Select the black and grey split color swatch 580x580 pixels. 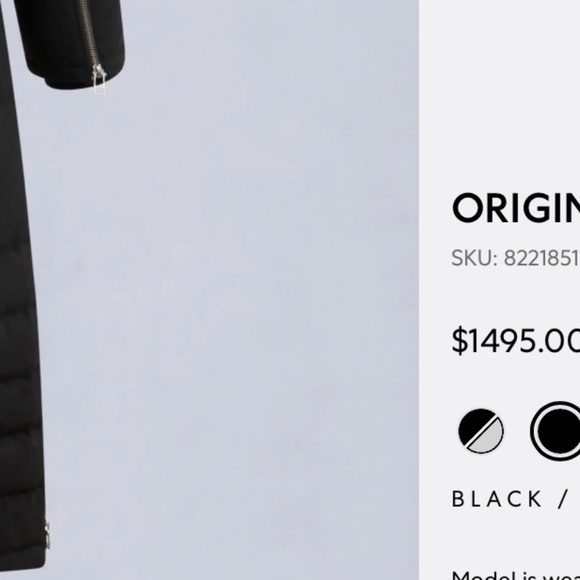(x=481, y=431)
